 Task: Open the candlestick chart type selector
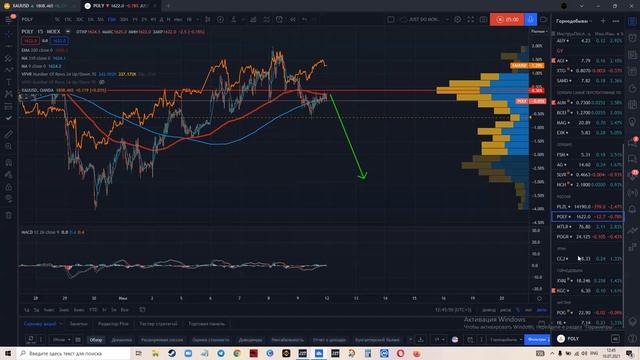click(x=208, y=20)
